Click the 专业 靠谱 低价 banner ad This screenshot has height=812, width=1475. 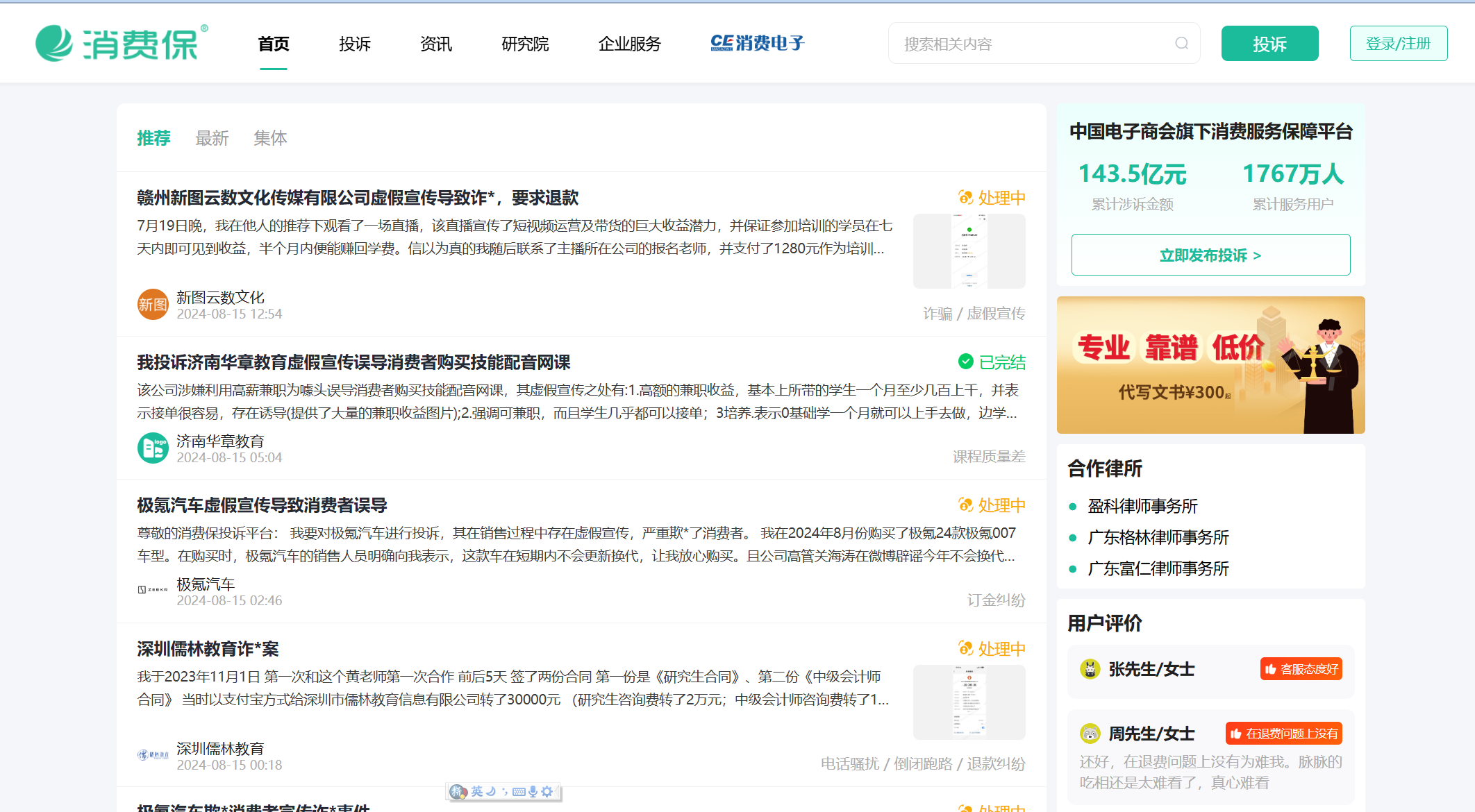pos(1210,365)
